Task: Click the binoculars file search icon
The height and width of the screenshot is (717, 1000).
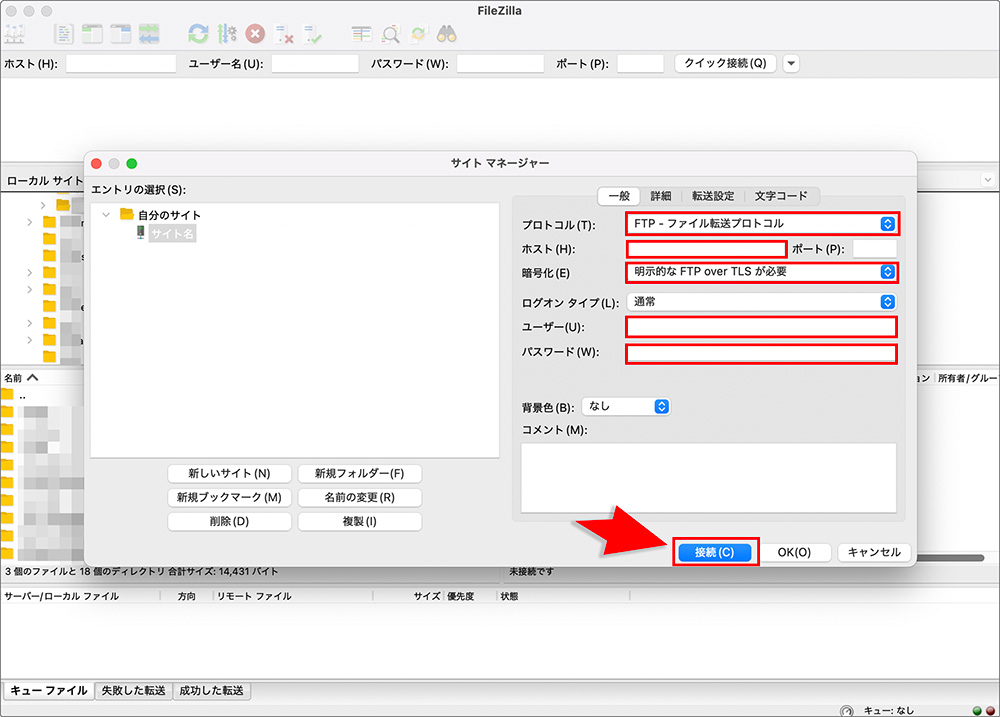Action: [x=446, y=34]
